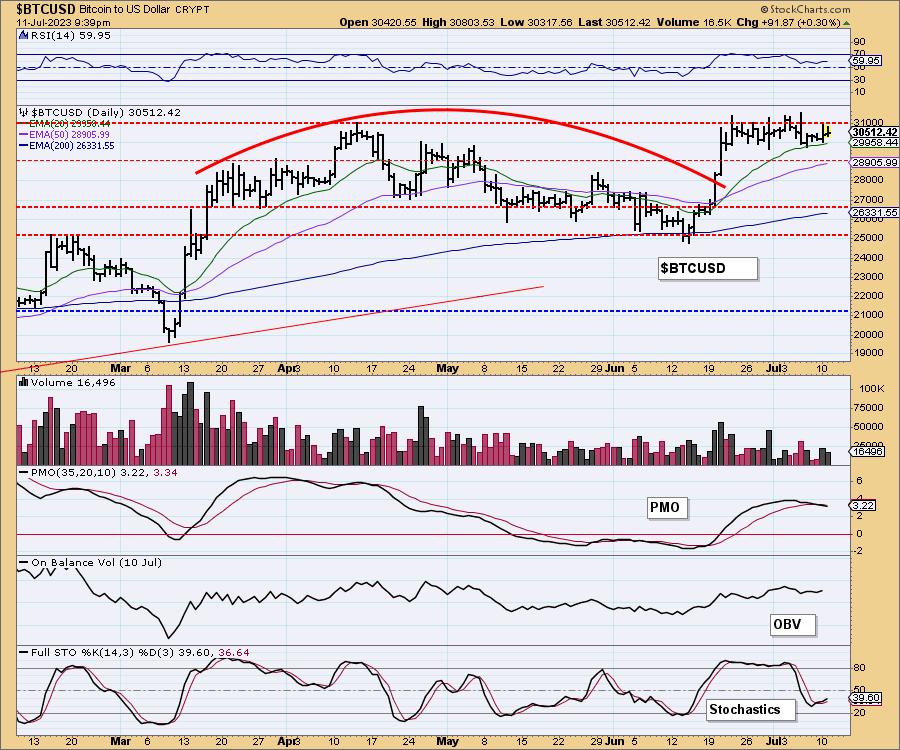
Task: Click the 31000 price axis label
Action: point(868,123)
